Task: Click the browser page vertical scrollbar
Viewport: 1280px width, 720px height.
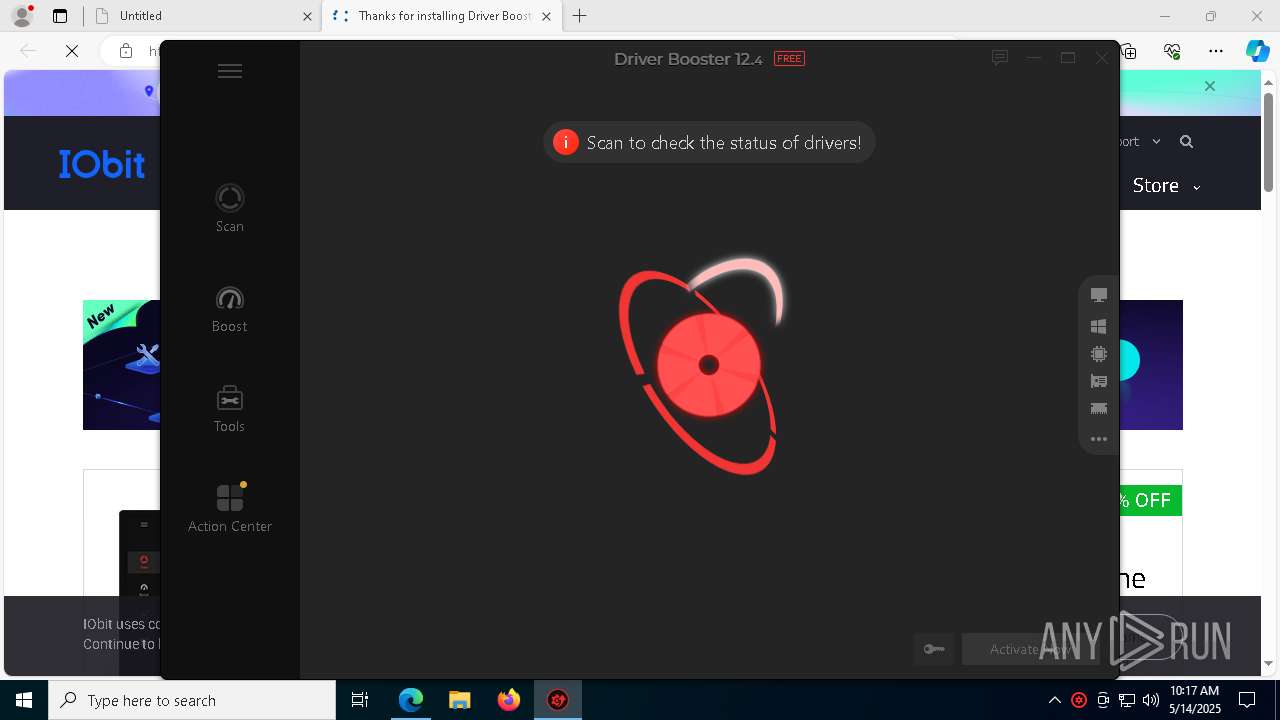Action: [1268, 143]
